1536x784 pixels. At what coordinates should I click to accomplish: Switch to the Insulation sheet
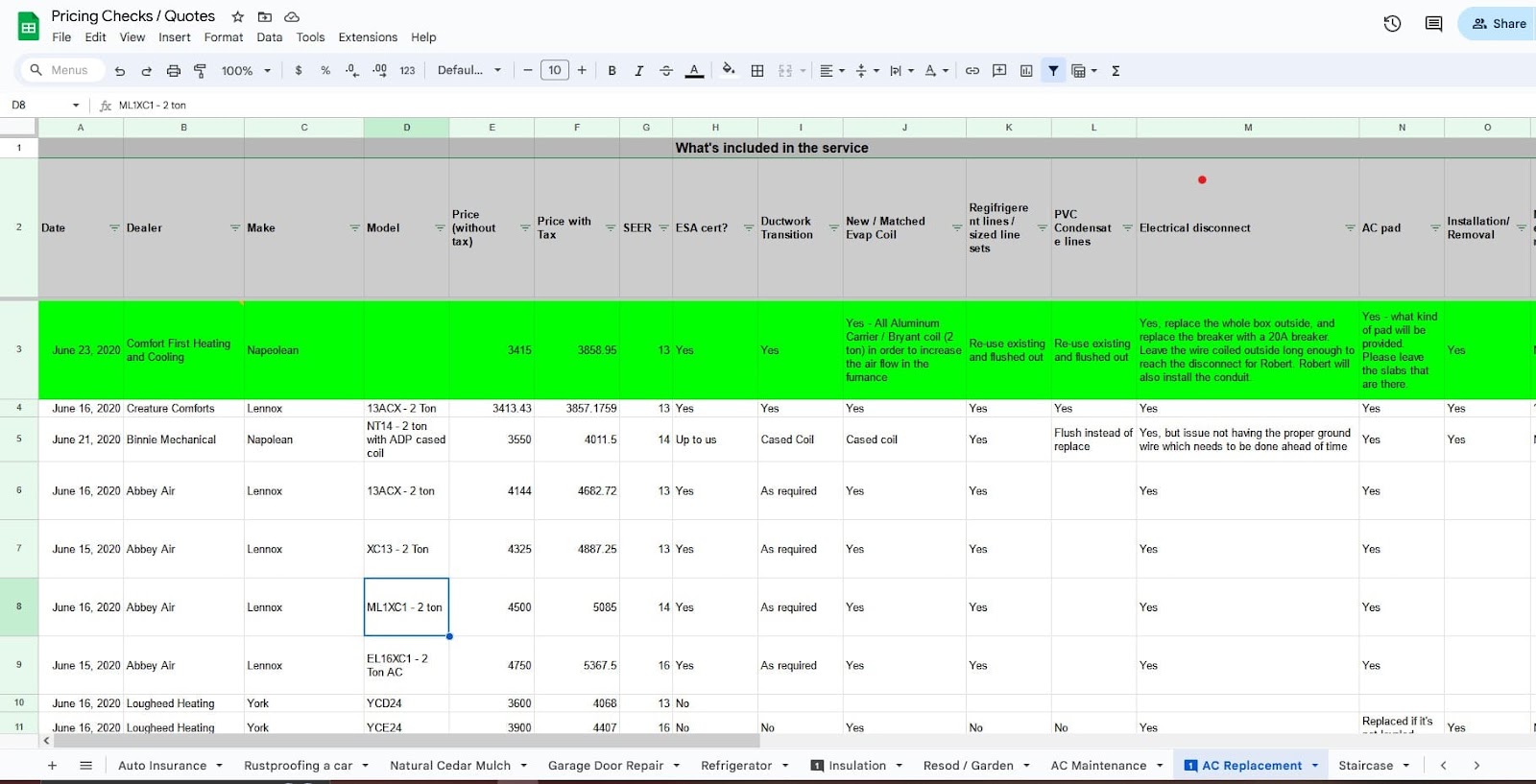point(856,766)
